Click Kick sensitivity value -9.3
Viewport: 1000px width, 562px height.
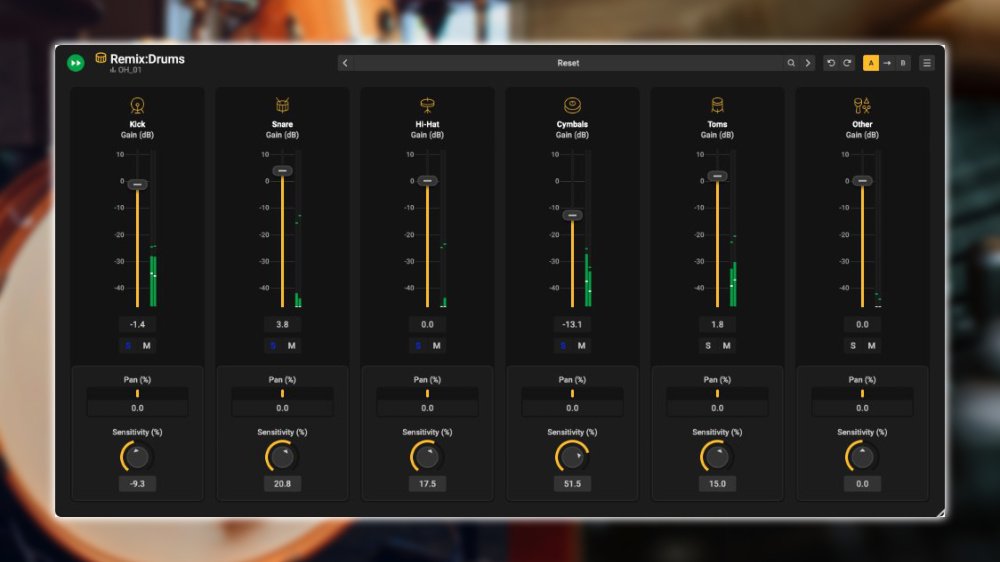tap(137, 484)
